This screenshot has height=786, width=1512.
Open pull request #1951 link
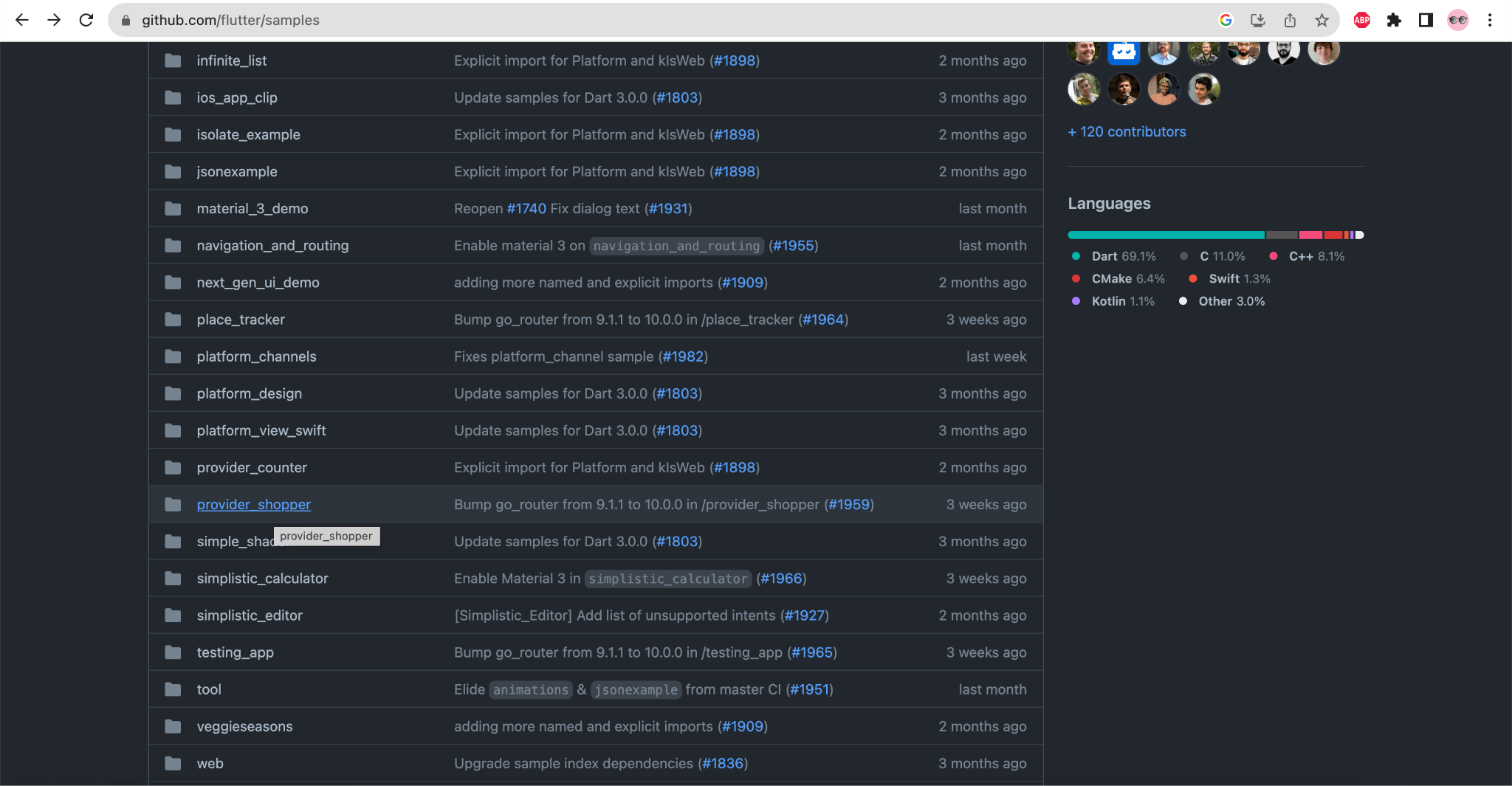tap(809, 689)
